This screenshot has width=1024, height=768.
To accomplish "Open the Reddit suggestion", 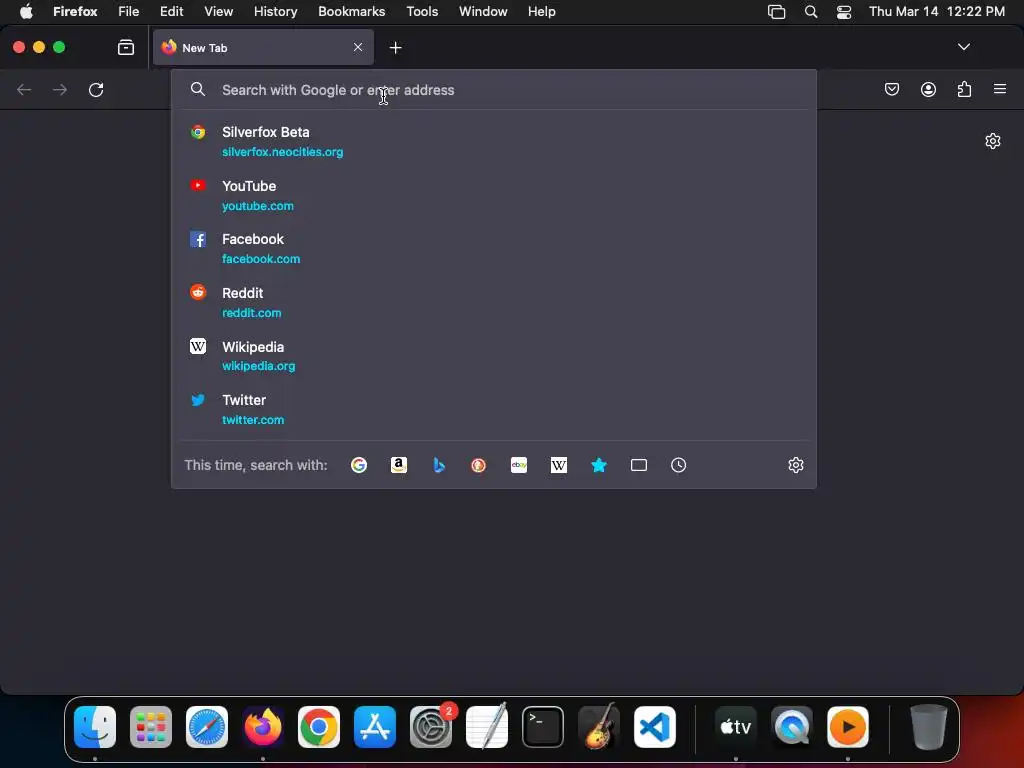I will (x=494, y=302).
